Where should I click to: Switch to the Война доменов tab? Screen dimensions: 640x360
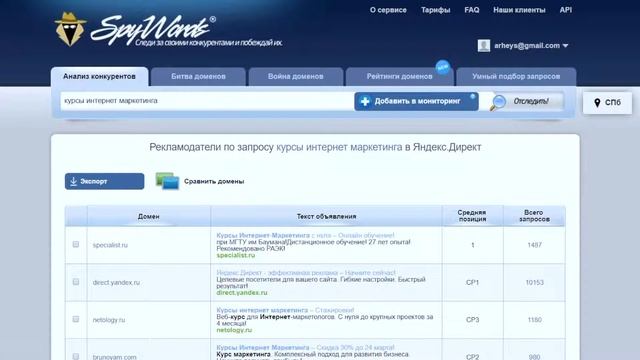pyautogui.click(x=296, y=77)
